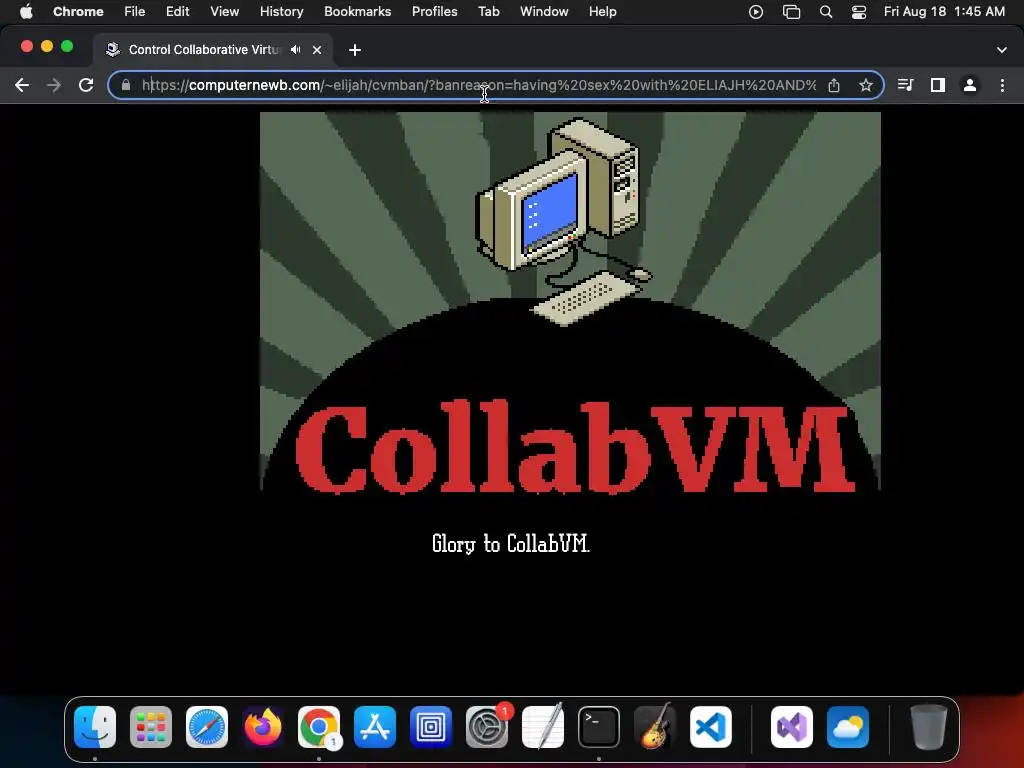
Task: View site security lock info
Action: click(126, 85)
